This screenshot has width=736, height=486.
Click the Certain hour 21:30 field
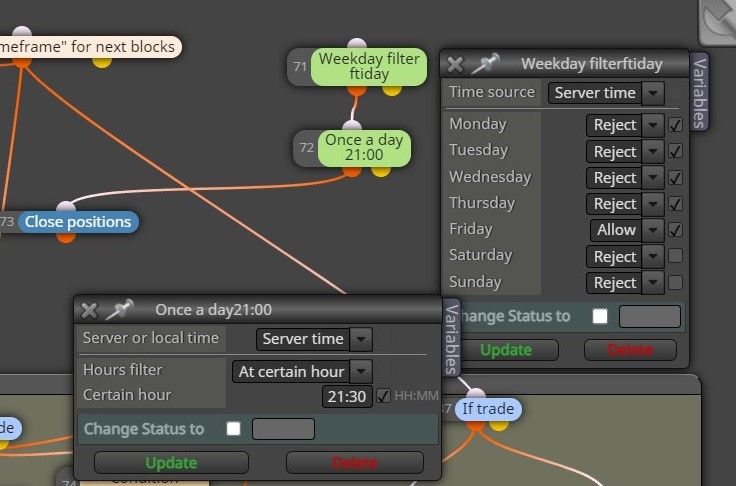(347, 397)
